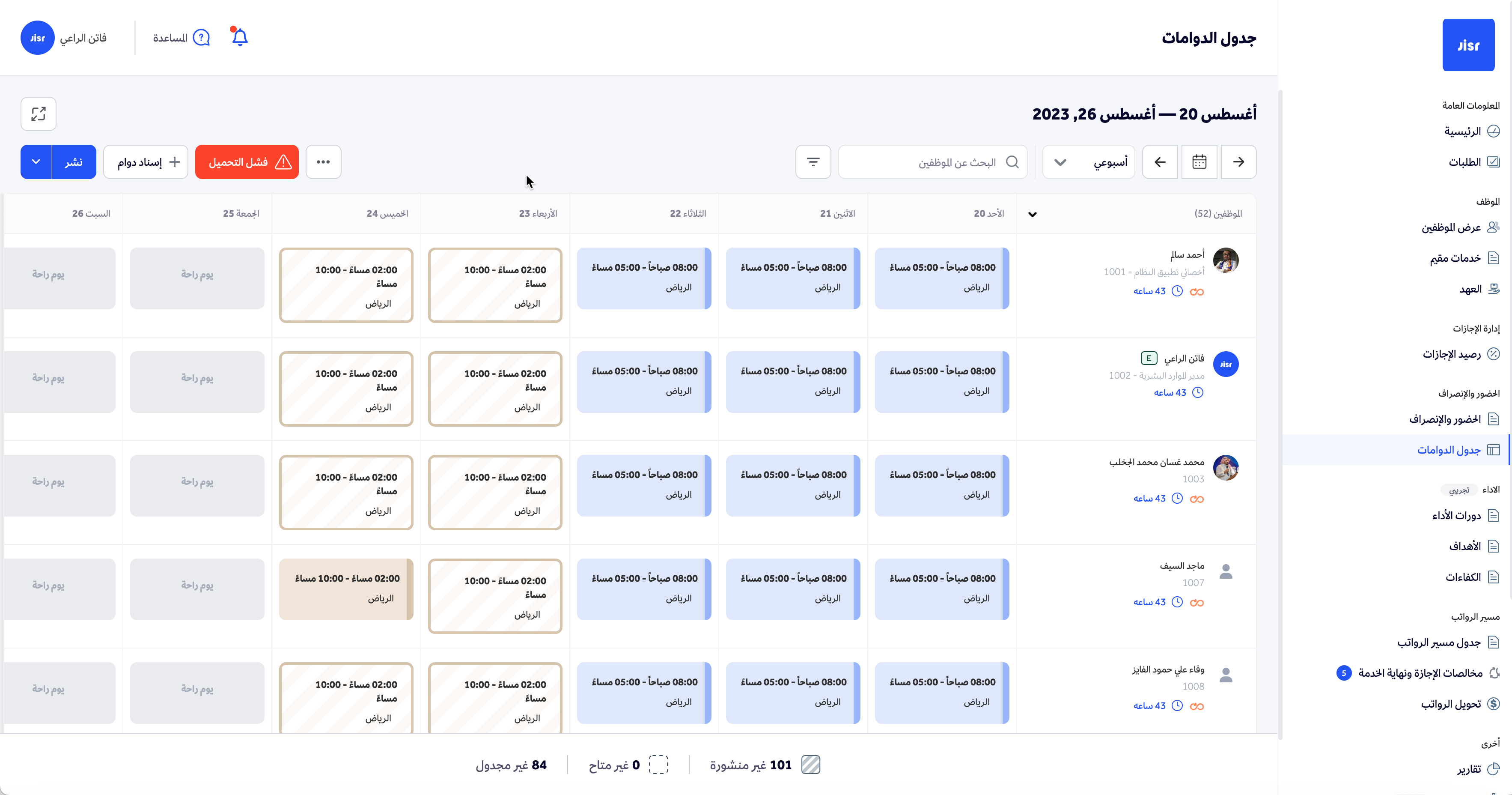The image size is (1512, 795).
Task: Navigate to جدول مسير الرواتب
Action: pyautogui.click(x=1439, y=643)
